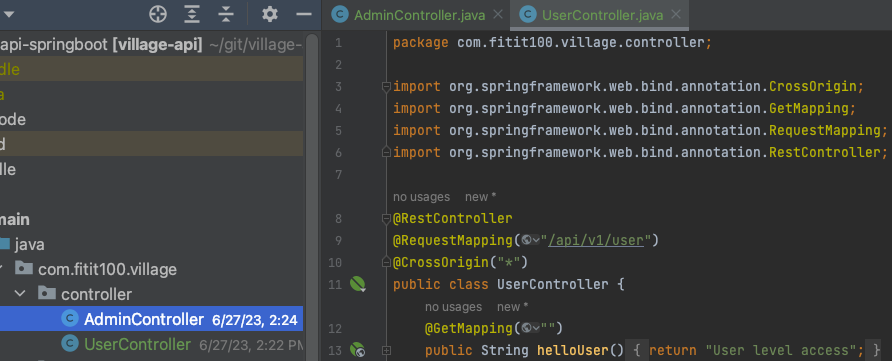Collapse the controller folder in project tree
The width and height of the screenshot is (892, 361).
20,294
